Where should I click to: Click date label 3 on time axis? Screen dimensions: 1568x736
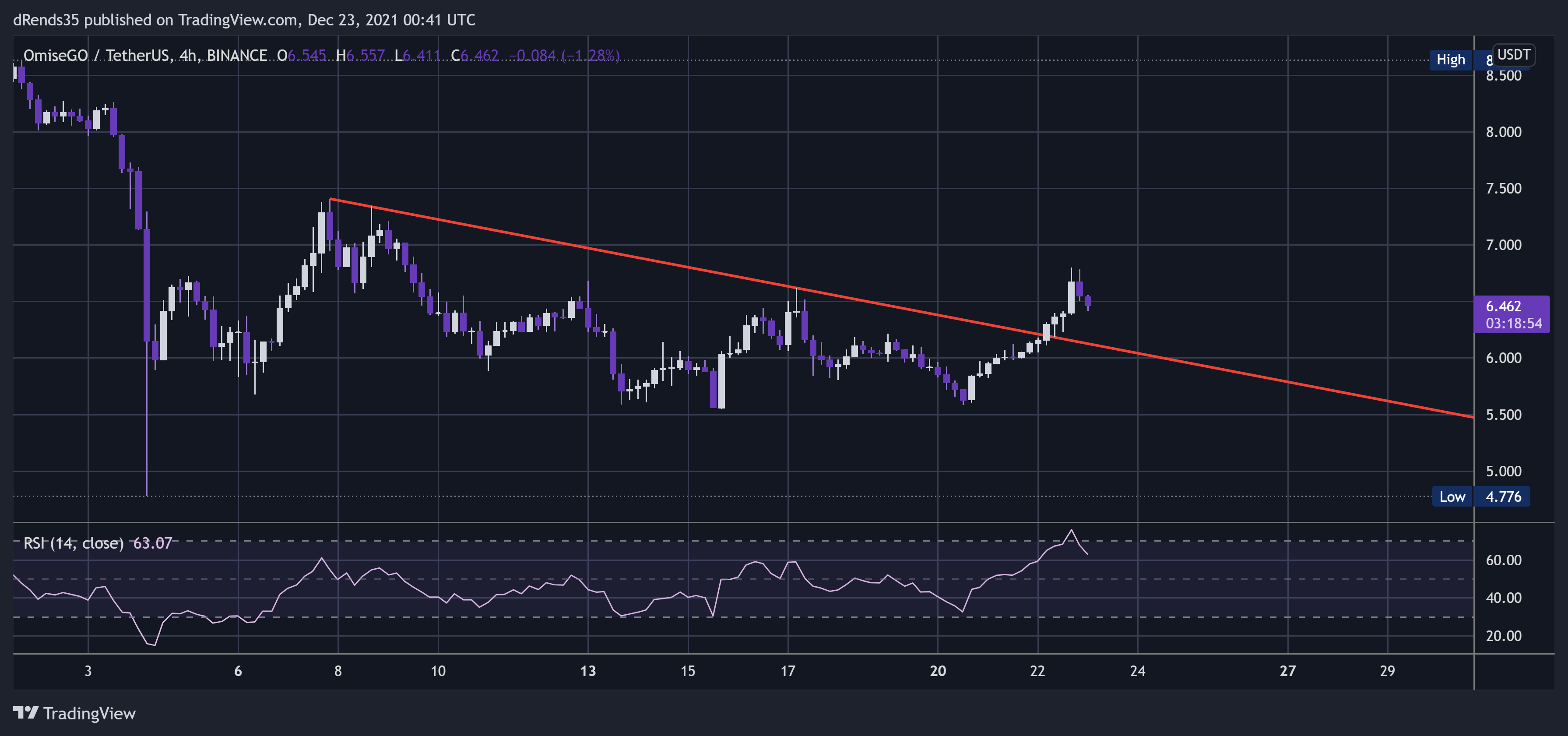(x=88, y=671)
